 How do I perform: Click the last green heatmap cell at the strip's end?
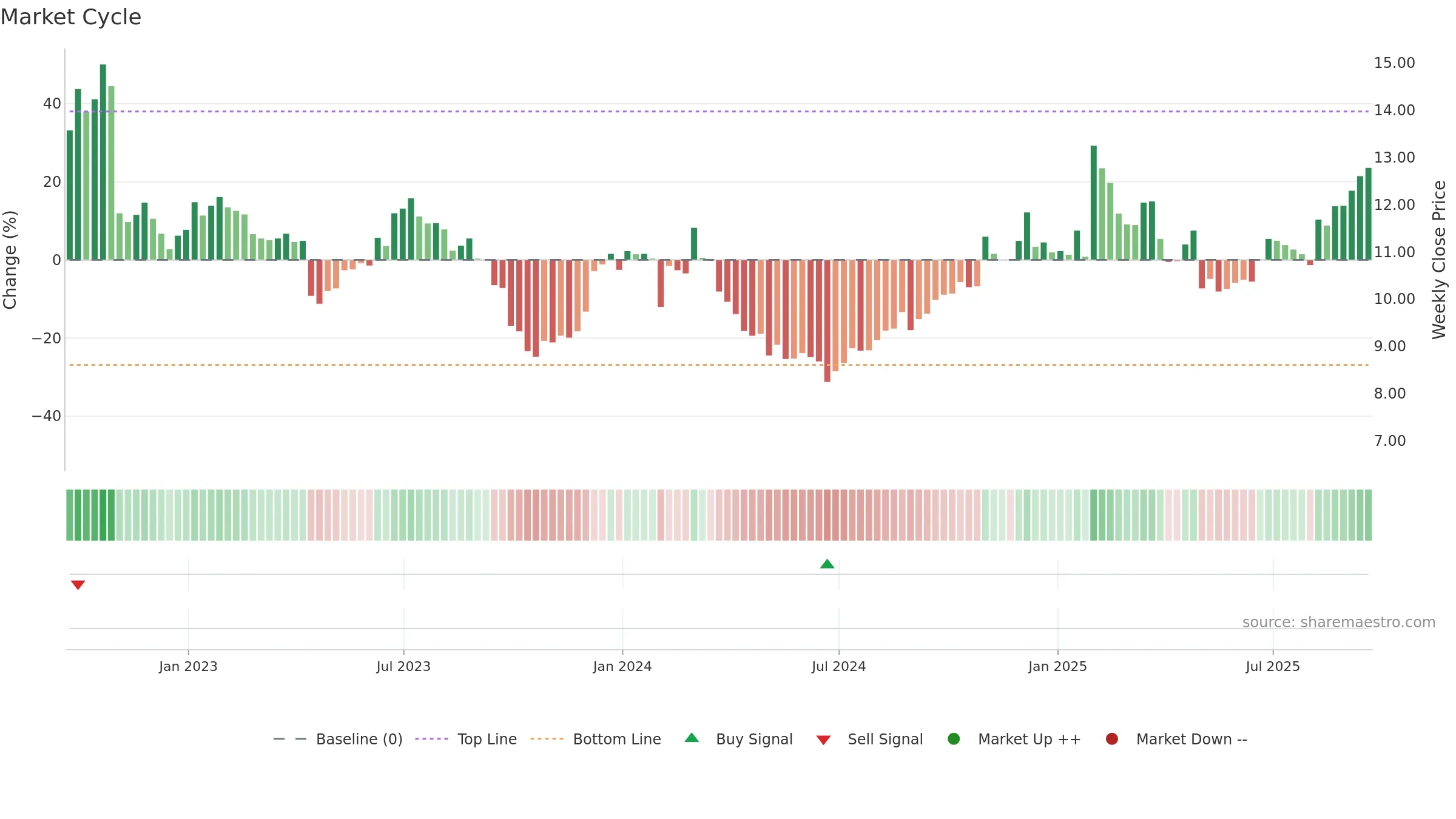pyautogui.click(x=1368, y=515)
